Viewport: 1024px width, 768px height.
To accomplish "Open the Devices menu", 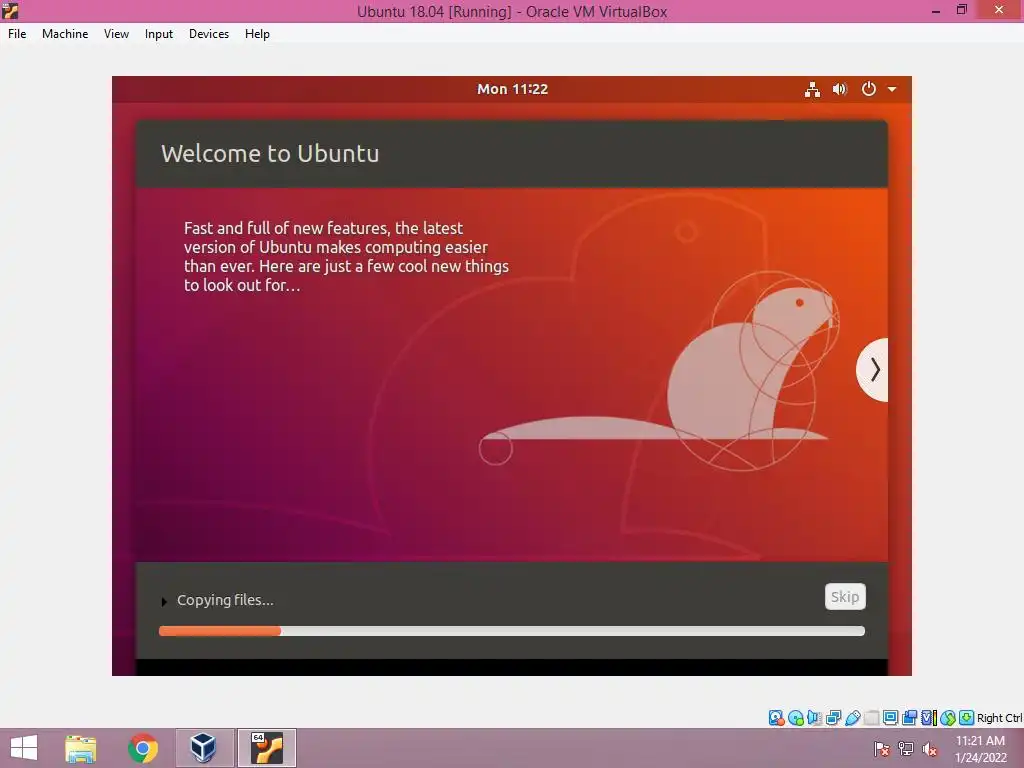I will pos(209,34).
